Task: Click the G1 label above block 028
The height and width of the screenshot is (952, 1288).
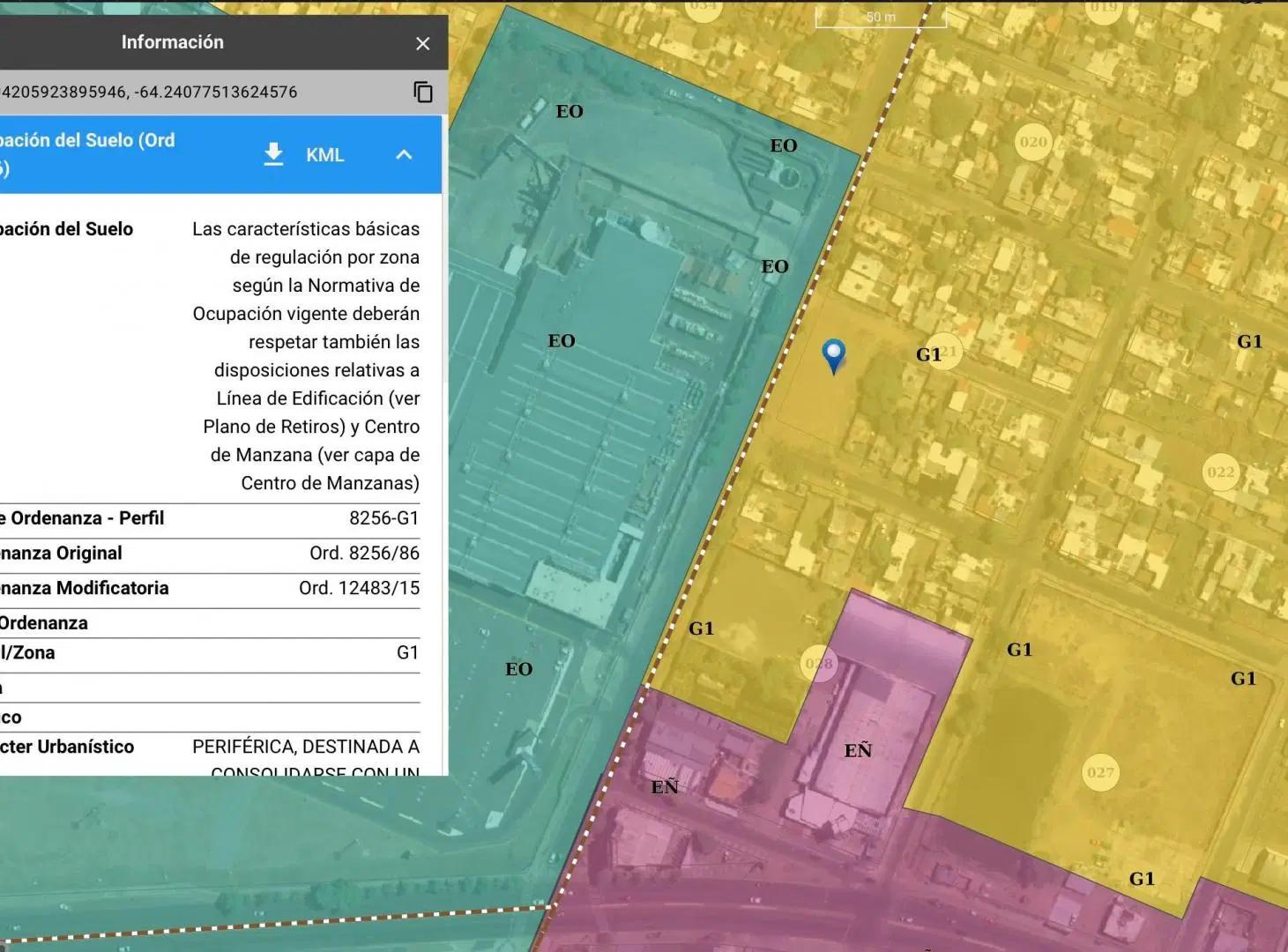Action: (701, 628)
